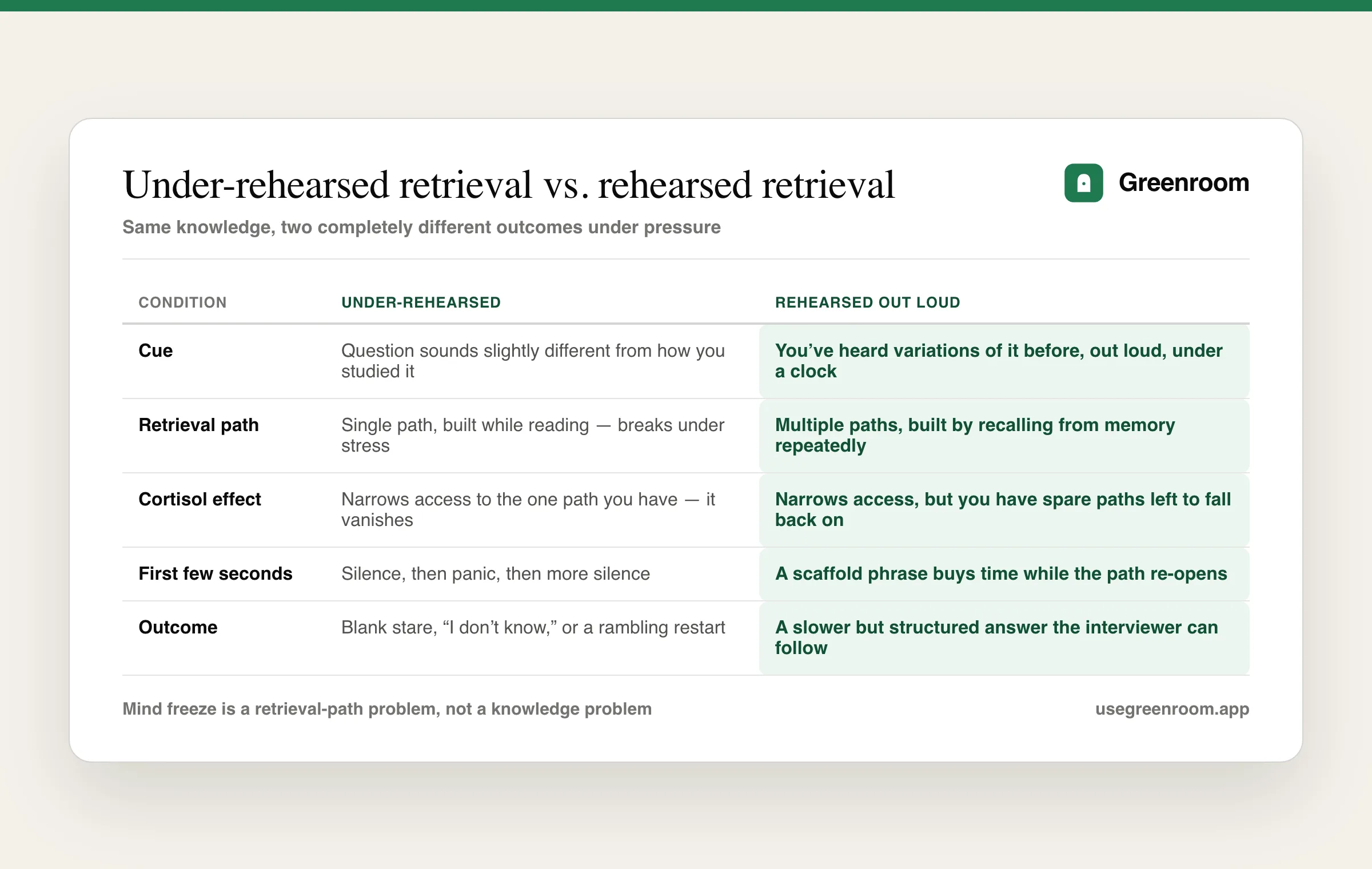Select the "Cortisol effect" row label
The height and width of the screenshot is (869, 1372).
(200, 499)
